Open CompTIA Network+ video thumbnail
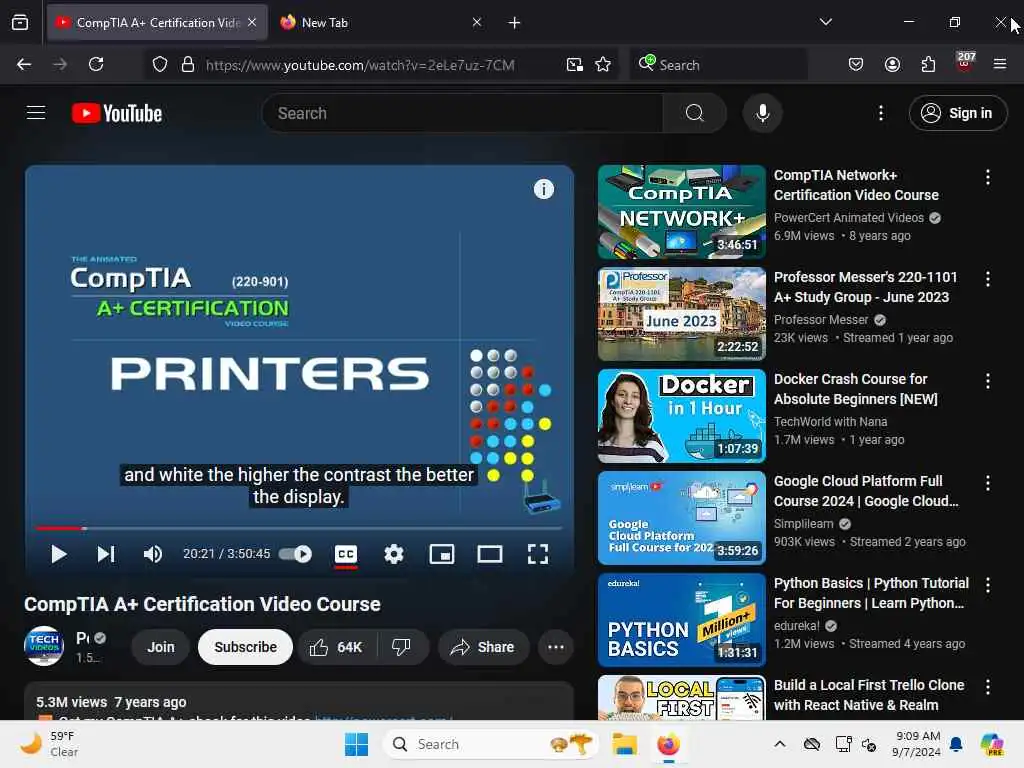The height and width of the screenshot is (768, 1024). pos(681,212)
